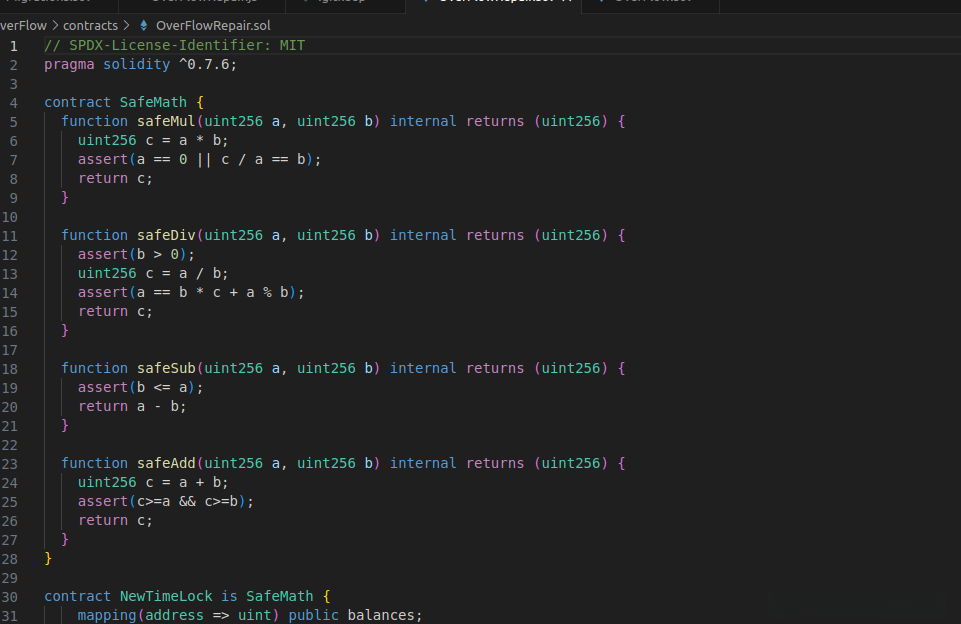Screen dimensions: 961x624
Task: Click the NewTimeLock contract name
Action: pyautogui.click(x=166, y=596)
